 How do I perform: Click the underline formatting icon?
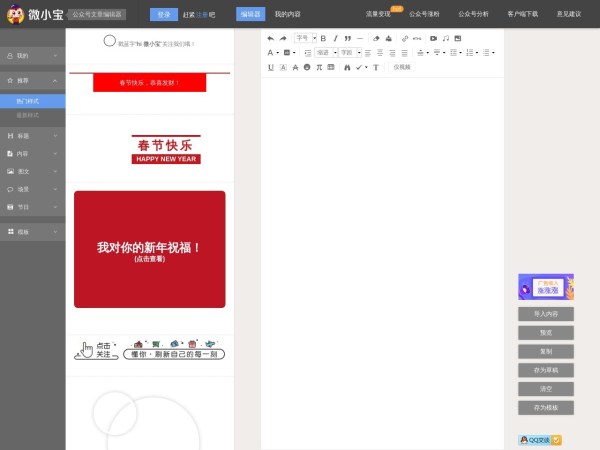click(271, 67)
